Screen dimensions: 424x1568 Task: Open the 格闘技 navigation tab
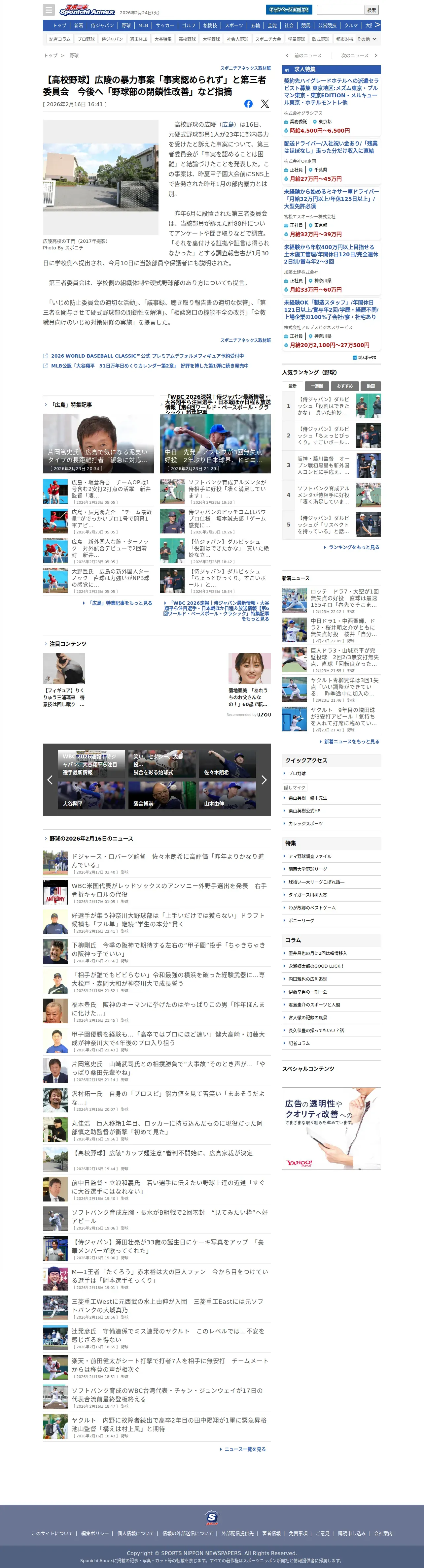[210, 25]
